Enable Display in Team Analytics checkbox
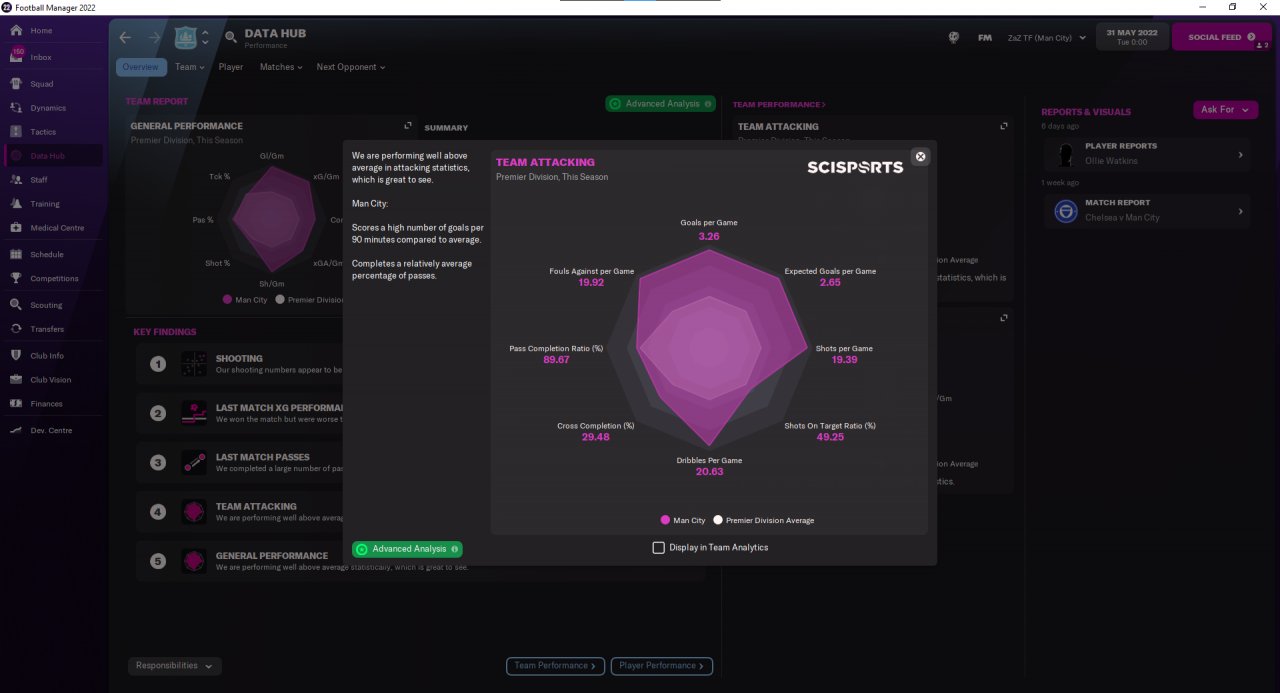 pyautogui.click(x=658, y=547)
